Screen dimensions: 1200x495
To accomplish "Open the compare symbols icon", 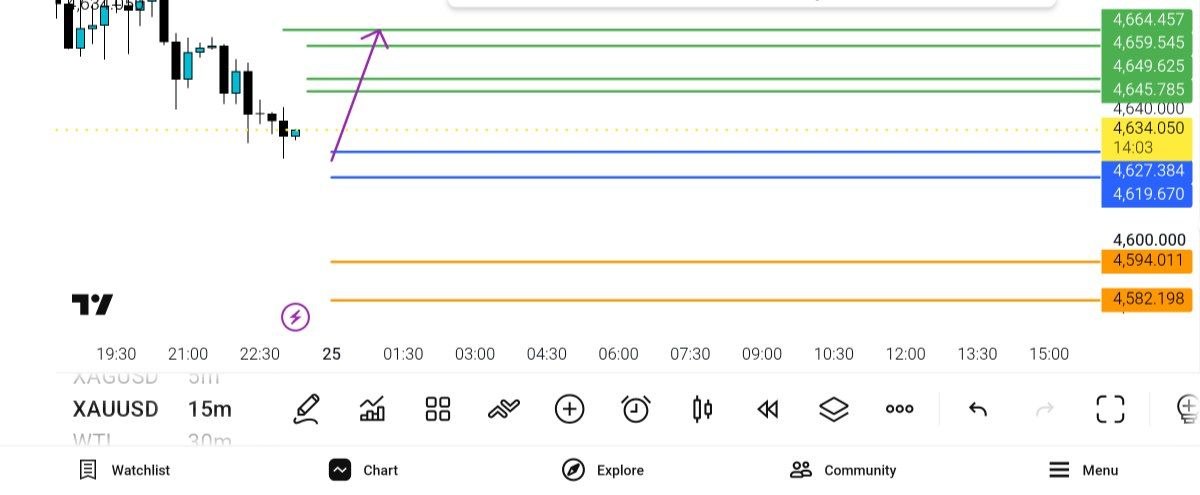I will tap(504, 408).
